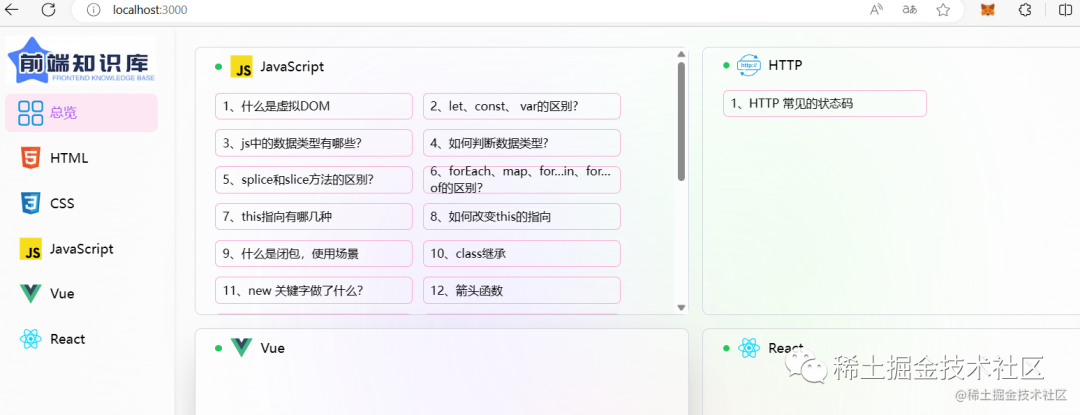
Task: Open the read aloud icon
Action: tap(876, 10)
